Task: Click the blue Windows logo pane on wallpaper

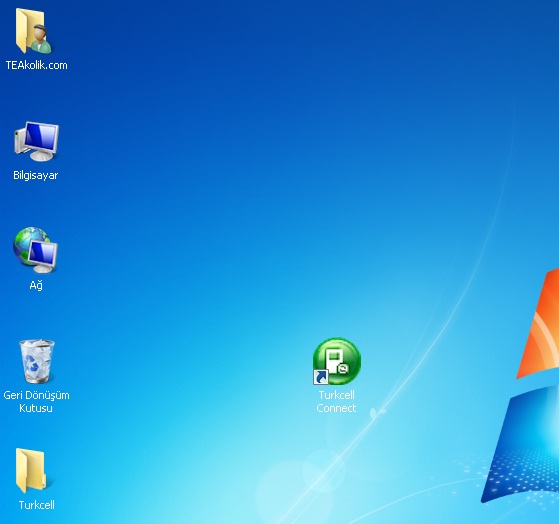Action: click(x=524, y=446)
